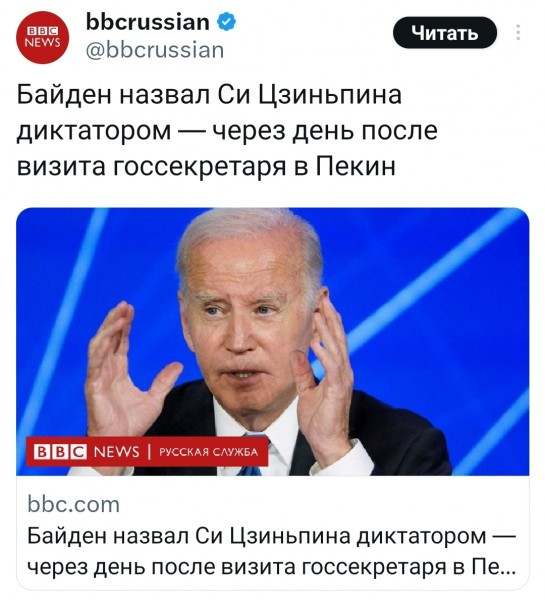Click the blue background of the photo

[x=440, y=287]
